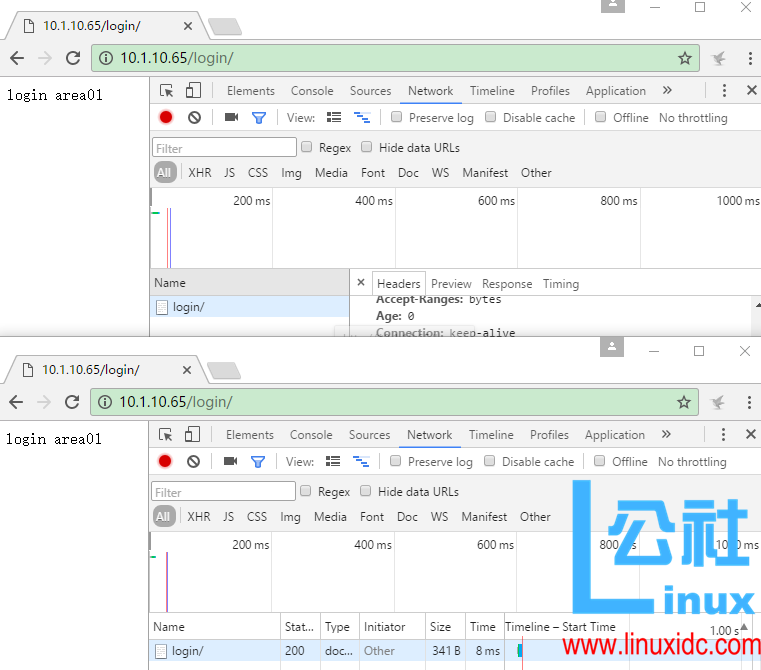Toggle filter funnel icon in bottom DevTools
The image size is (761, 670).
pos(258,461)
